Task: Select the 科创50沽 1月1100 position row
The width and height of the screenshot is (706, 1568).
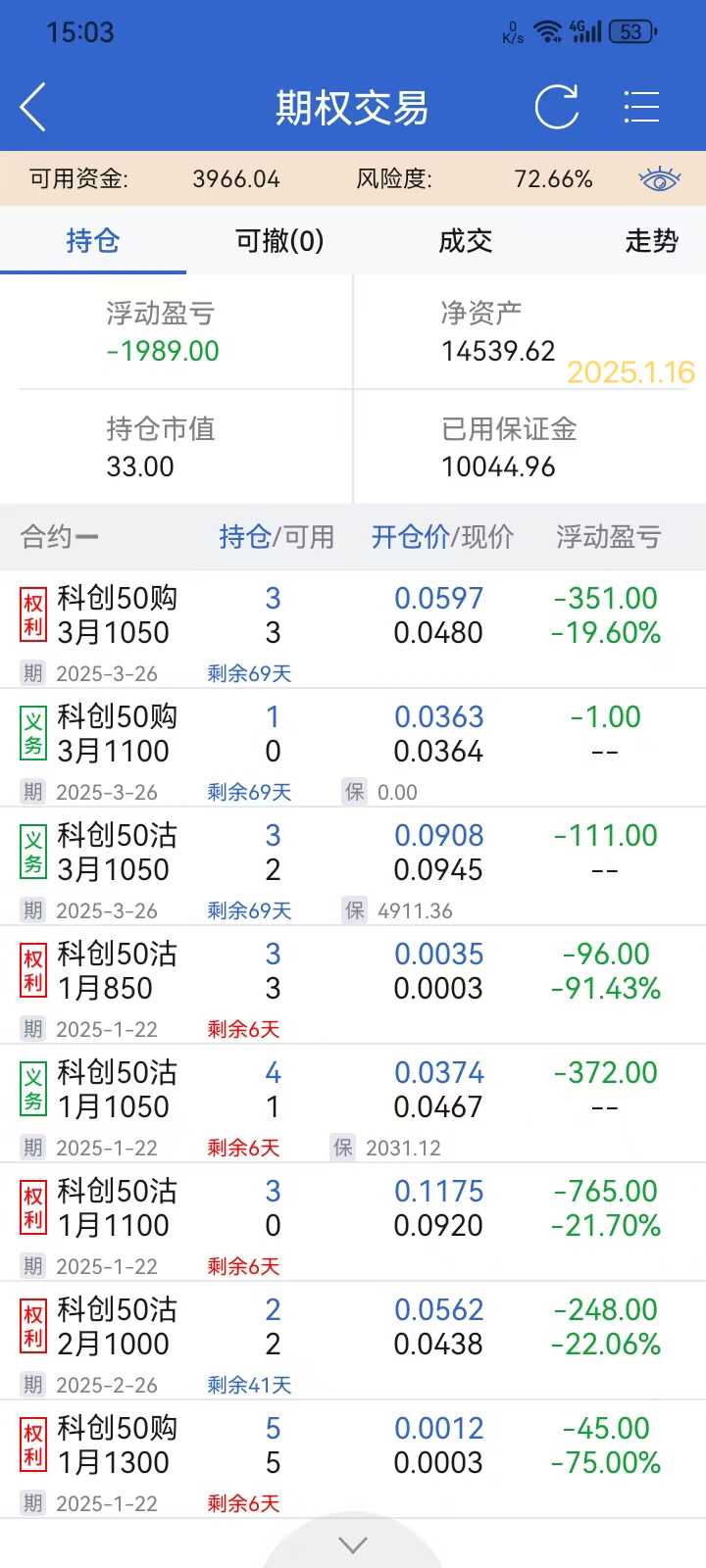Action: pyautogui.click(x=353, y=1208)
